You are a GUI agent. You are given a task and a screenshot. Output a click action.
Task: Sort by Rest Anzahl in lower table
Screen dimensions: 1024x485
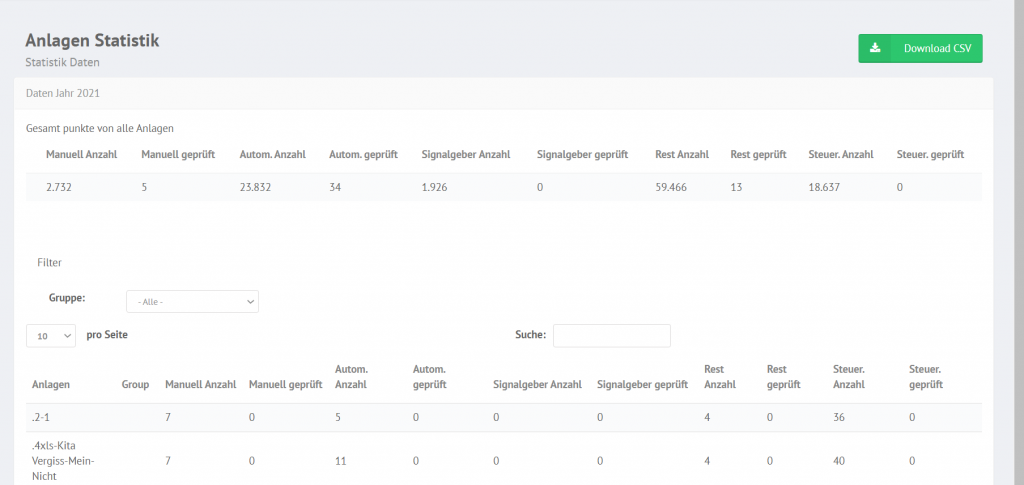click(x=720, y=377)
